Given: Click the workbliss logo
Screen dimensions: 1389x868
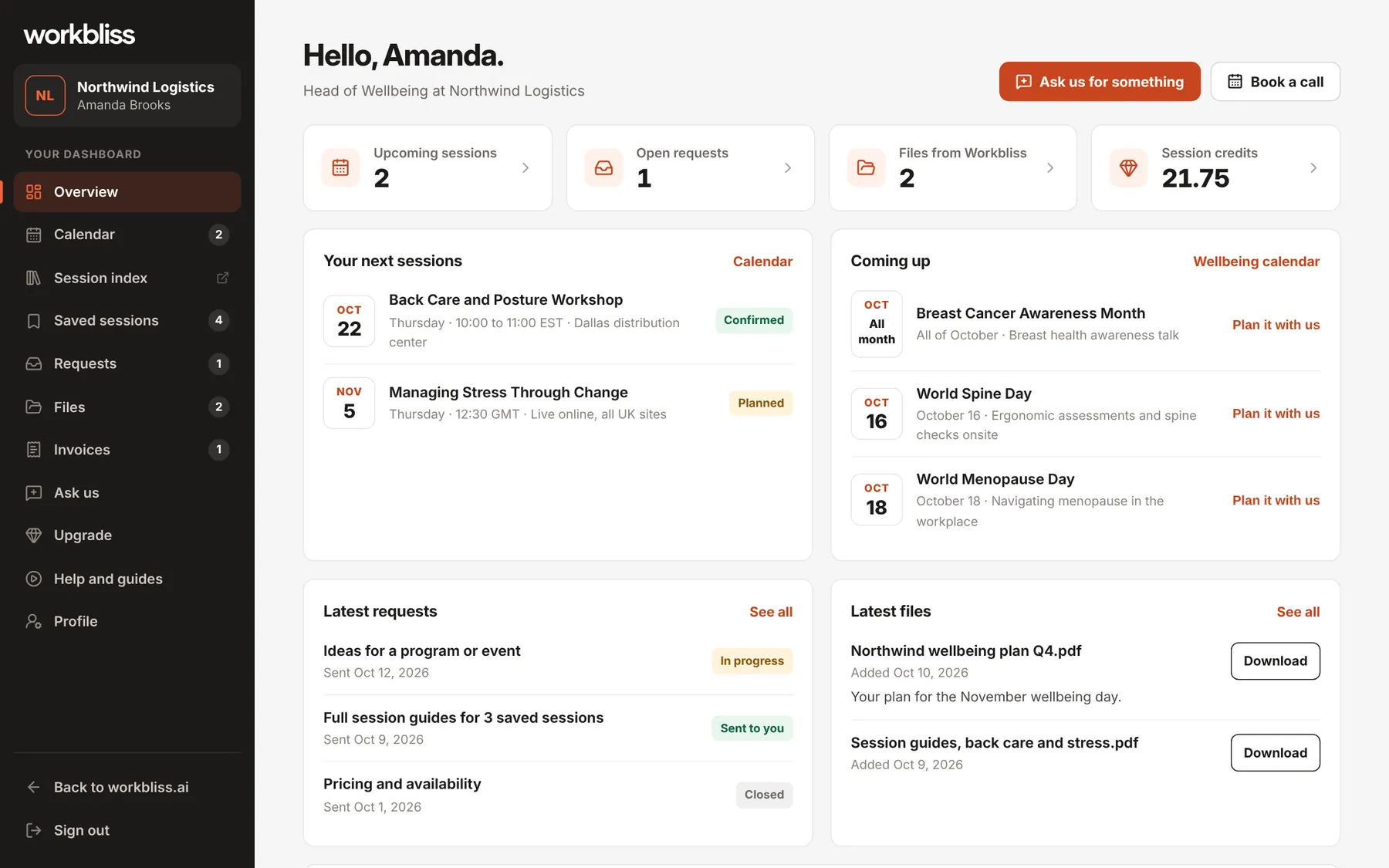Looking at the screenshot, I should click(x=79, y=35).
